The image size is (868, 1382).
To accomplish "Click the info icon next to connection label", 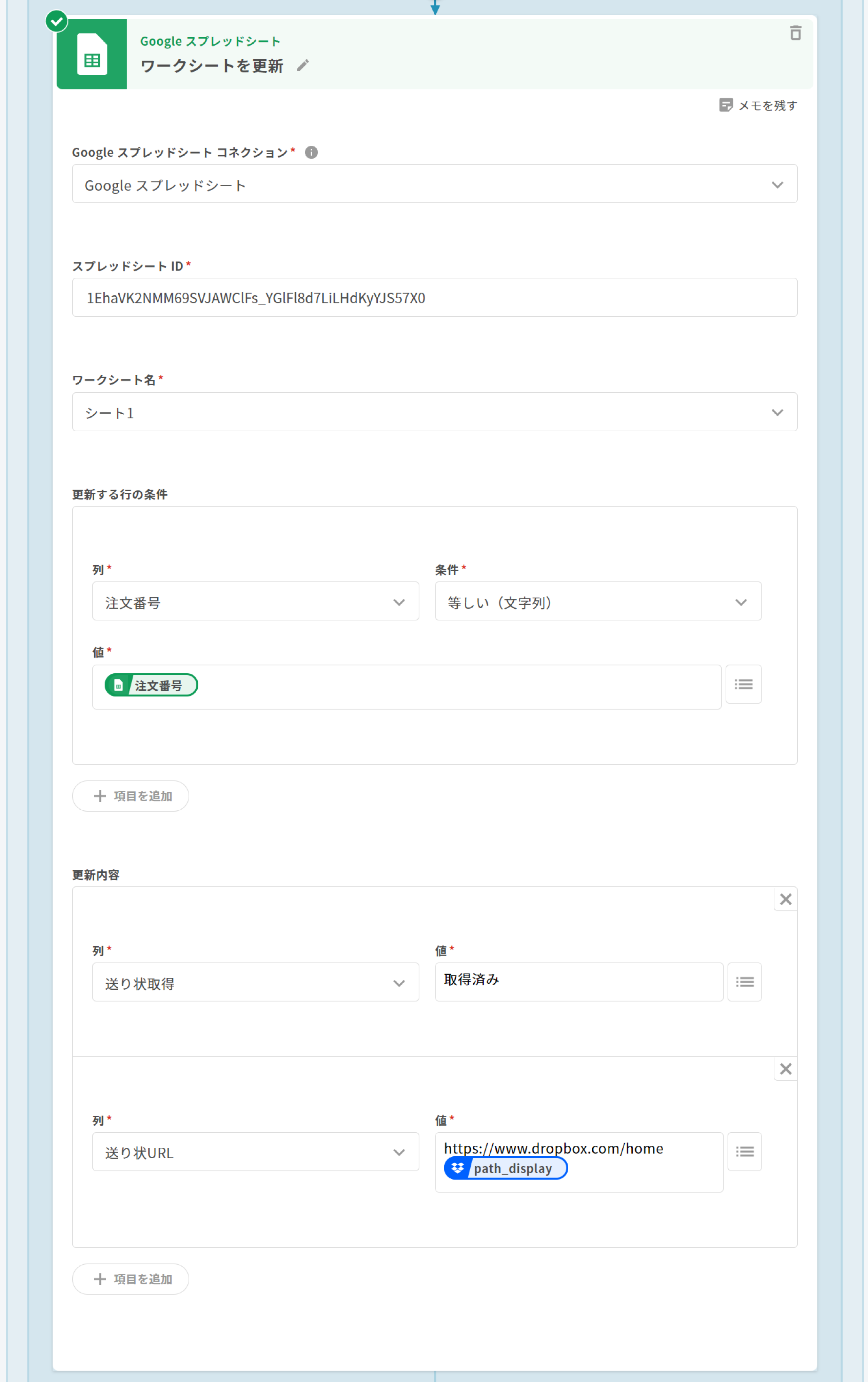I will pyautogui.click(x=311, y=152).
